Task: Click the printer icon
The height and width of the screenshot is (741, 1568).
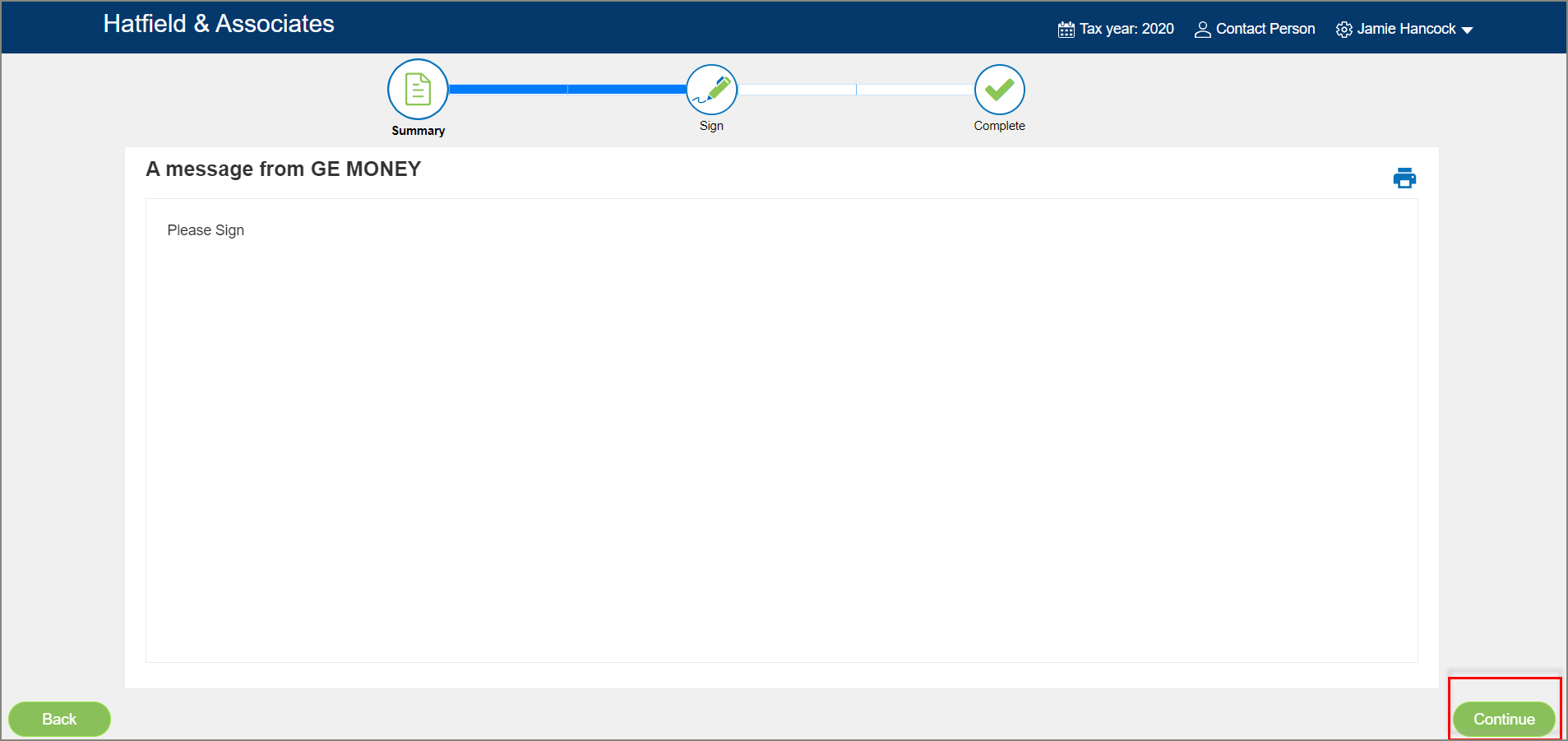Action: [x=1404, y=178]
